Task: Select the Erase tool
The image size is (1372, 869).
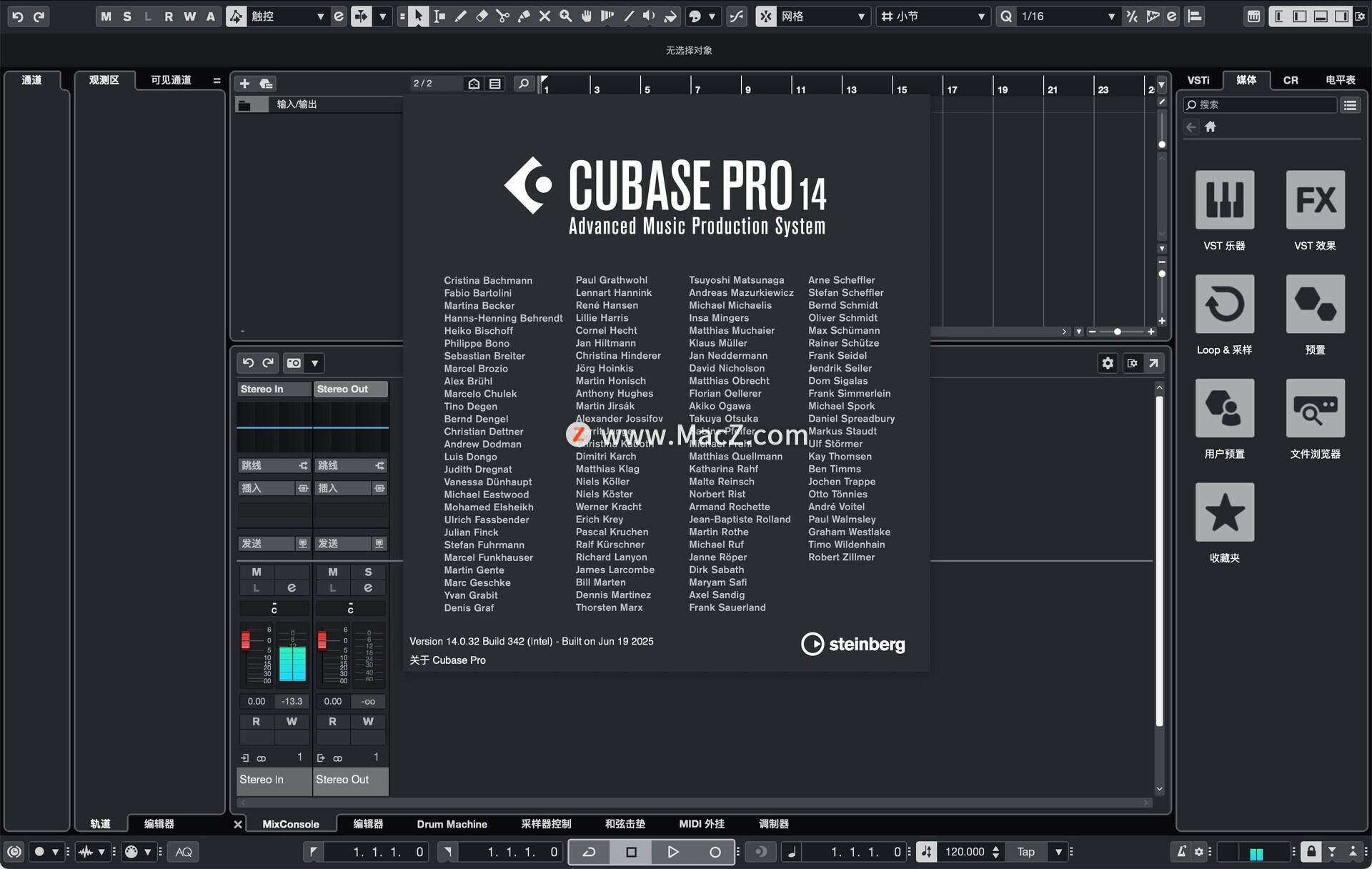Action: pos(482,16)
